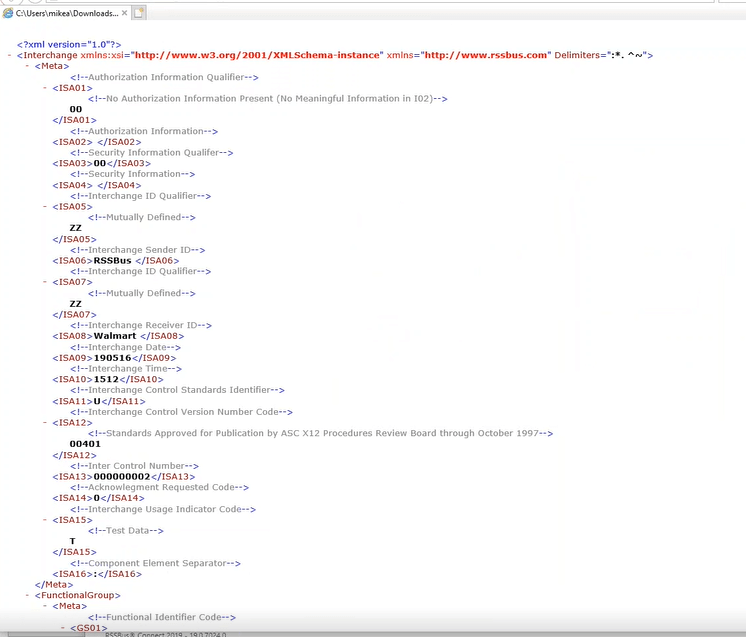Click the Mutually Defined comment under ISA05
The width and height of the screenshot is (746, 637).
click(x=142, y=217)
